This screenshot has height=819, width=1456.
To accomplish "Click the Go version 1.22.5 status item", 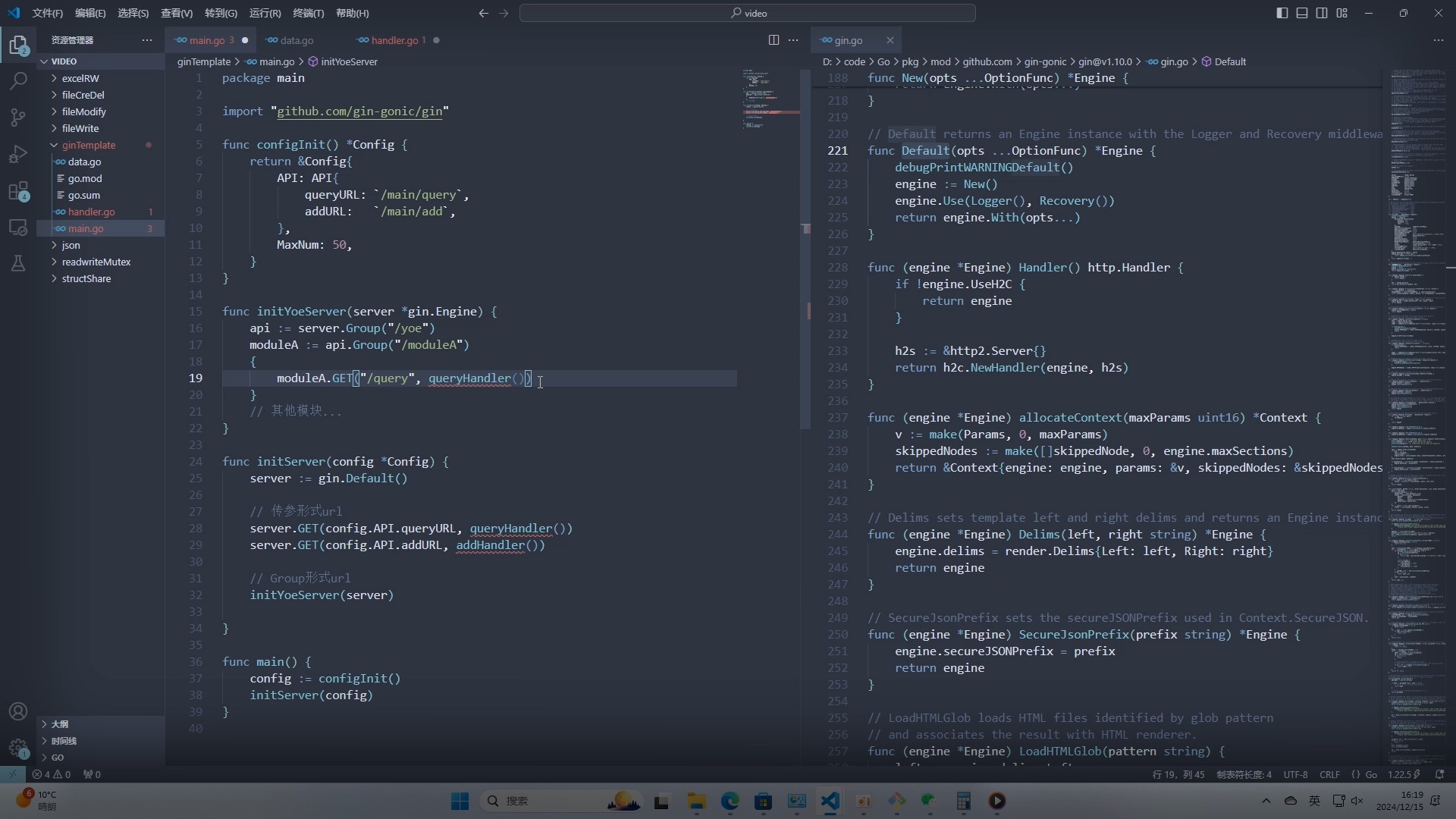I will tap(1404, 774).
